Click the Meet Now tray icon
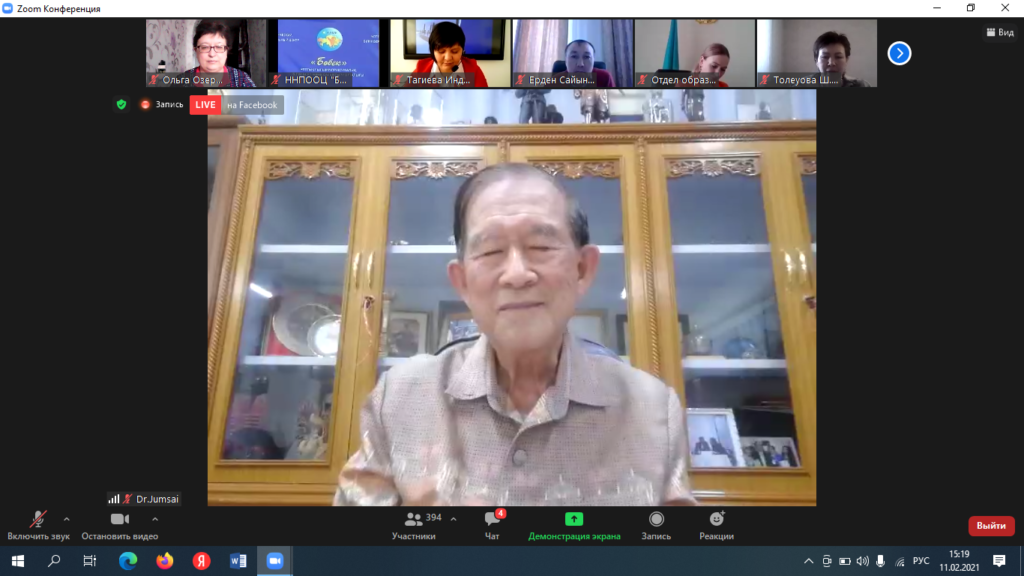Image resolution: width=1024 pixels, height=576 pixels. pos(827,561)
